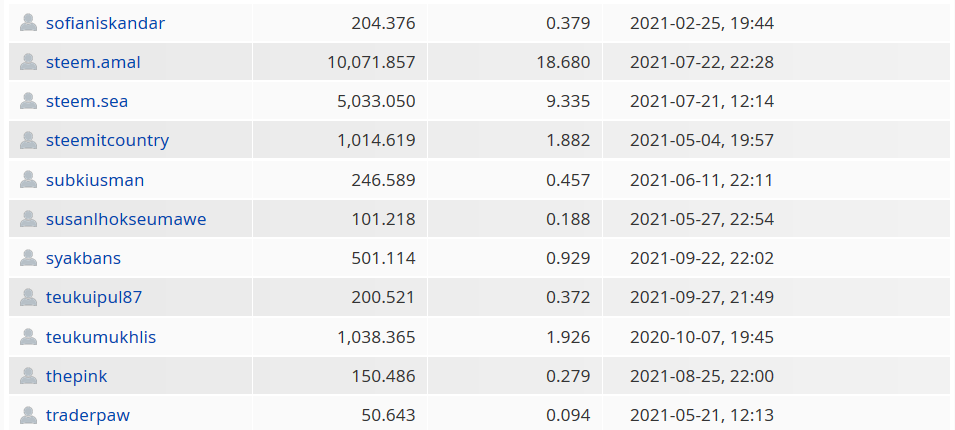Click the avatar icon beside teukuipul87
Viewport: 955px width, 430px height.
pyautogui.click(x=28, y=297)
